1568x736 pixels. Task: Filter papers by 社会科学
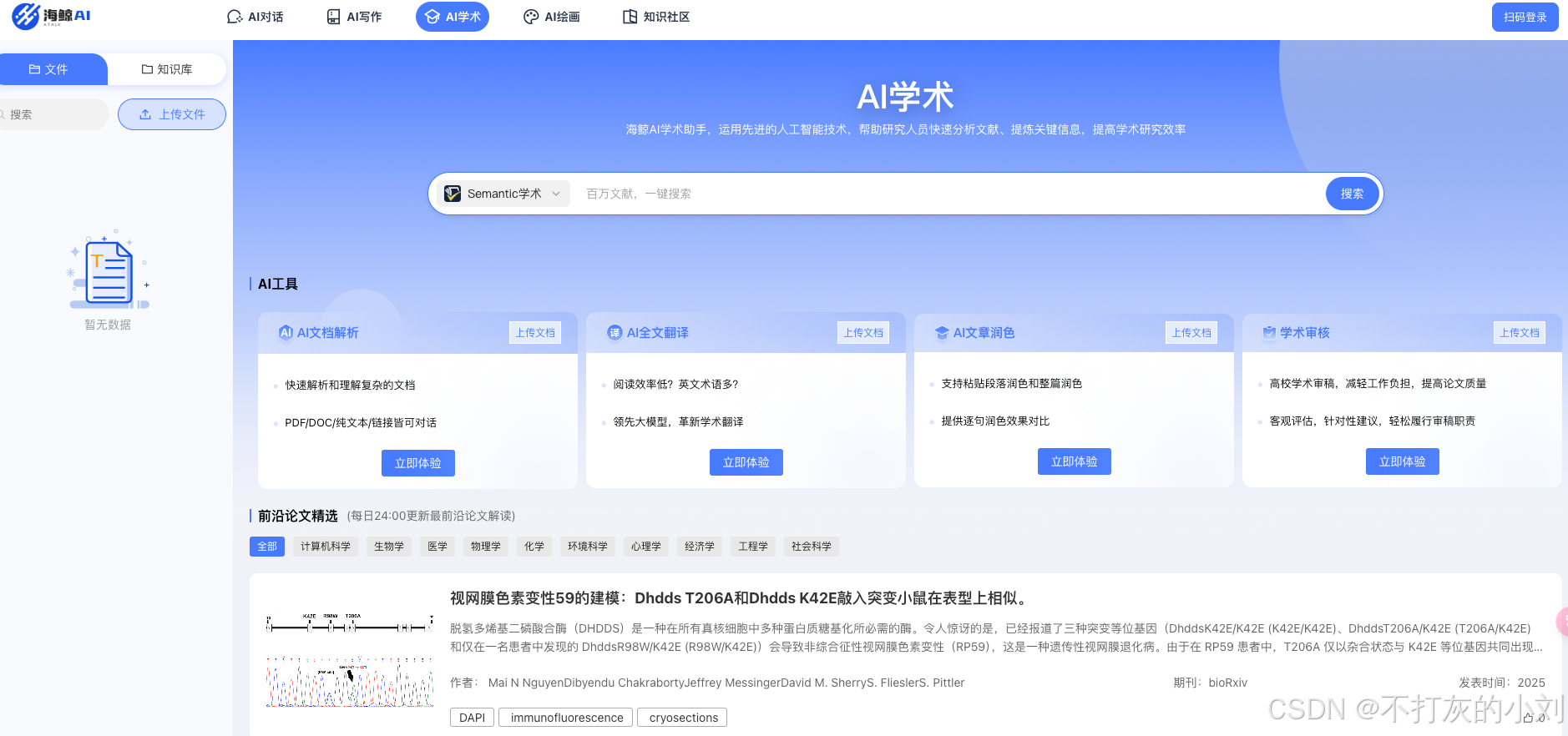[x=812, y=547]
